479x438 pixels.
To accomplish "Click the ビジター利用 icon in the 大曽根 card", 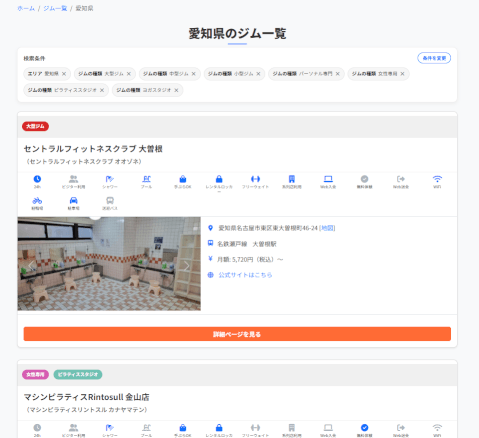I will pos(73,179).
